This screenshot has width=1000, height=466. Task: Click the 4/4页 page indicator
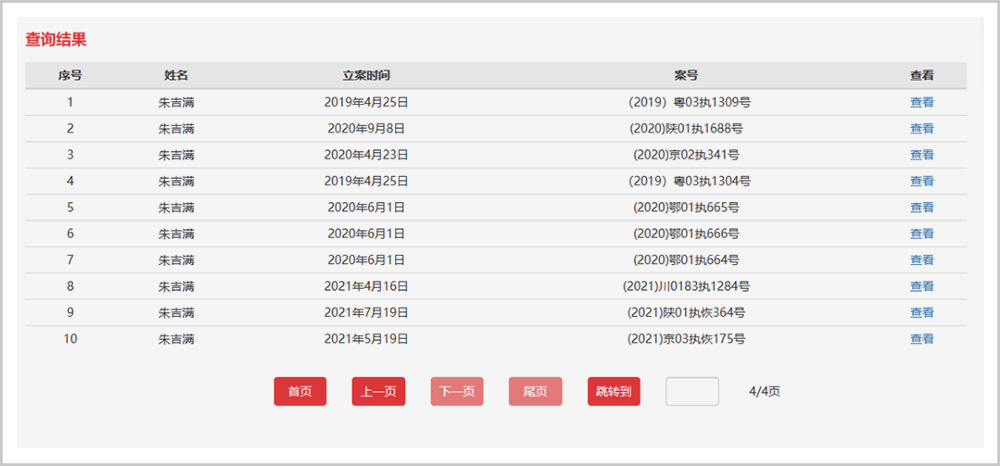(x=764, y=392)
